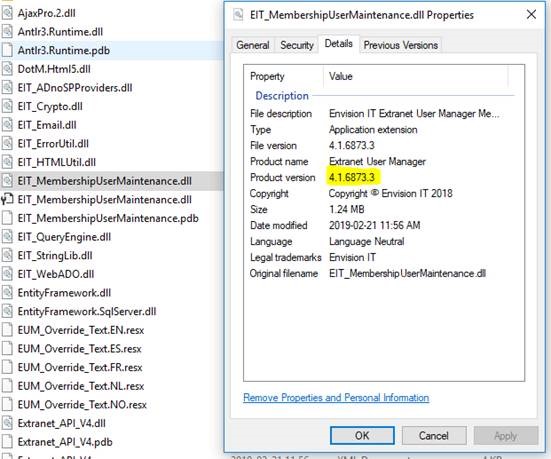Click the EntityFramework.dll file icon
The width and height of the screenshot is (551, 459).
click(7, 292)
